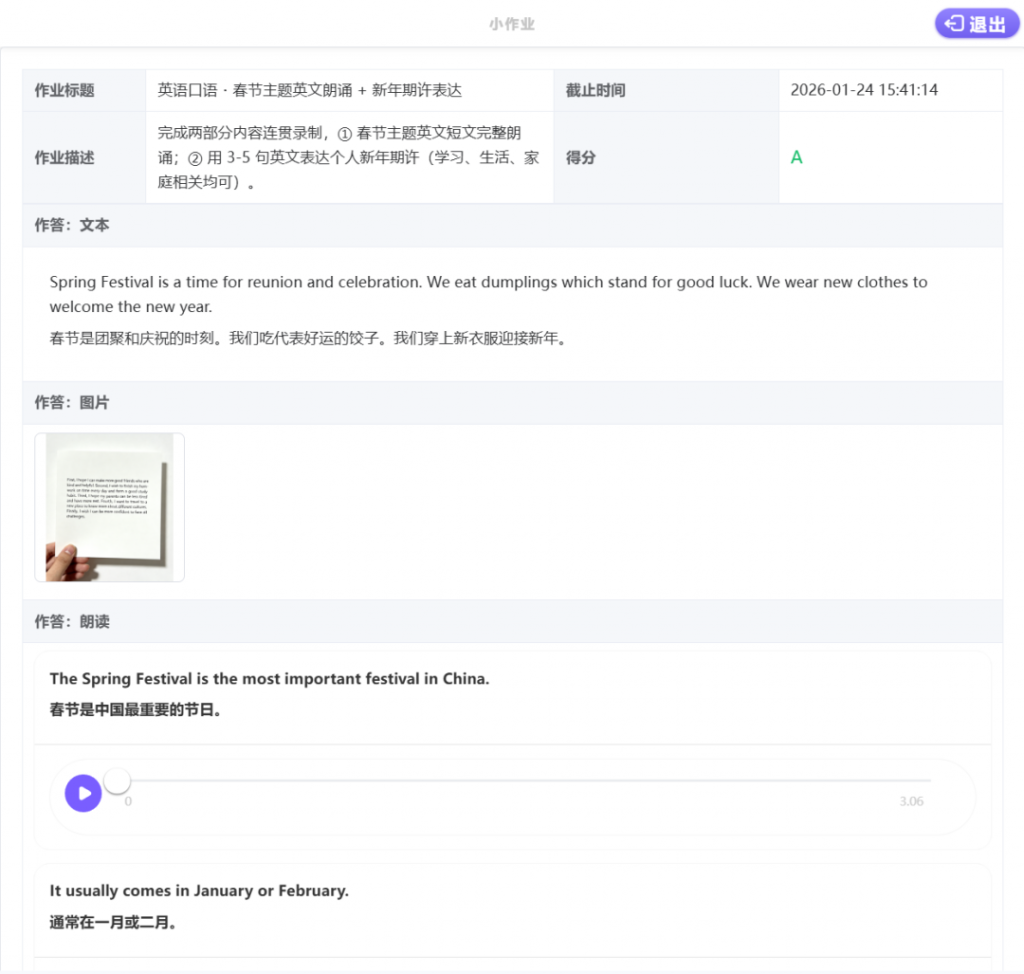
Task: Click the deadline value 2026-01-24 15:41:14
Action: pos(864,90)
